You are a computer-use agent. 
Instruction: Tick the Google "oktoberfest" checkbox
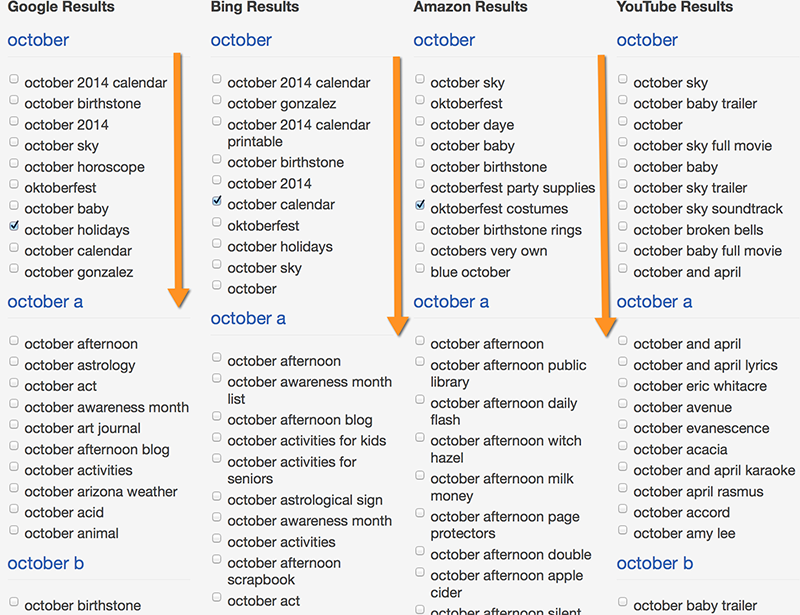coord(14,185)
